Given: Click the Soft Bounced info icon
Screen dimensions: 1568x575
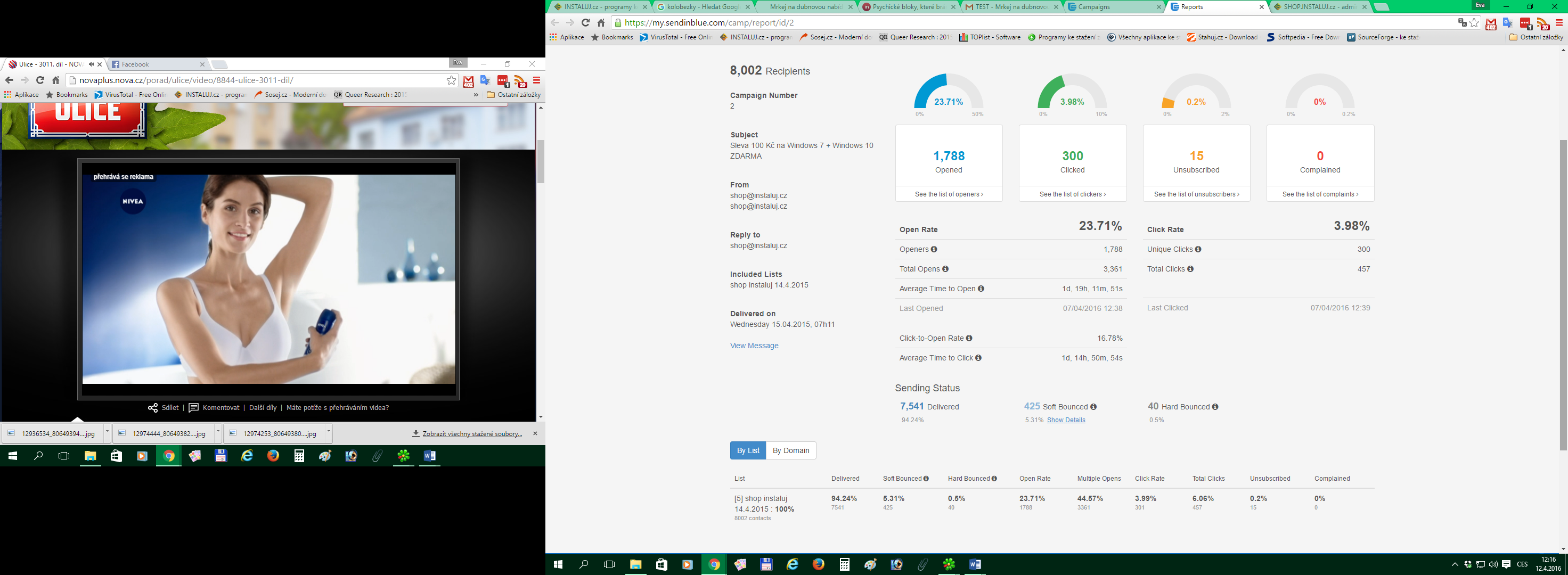Looking at the screenshot, I should 1093,407.
